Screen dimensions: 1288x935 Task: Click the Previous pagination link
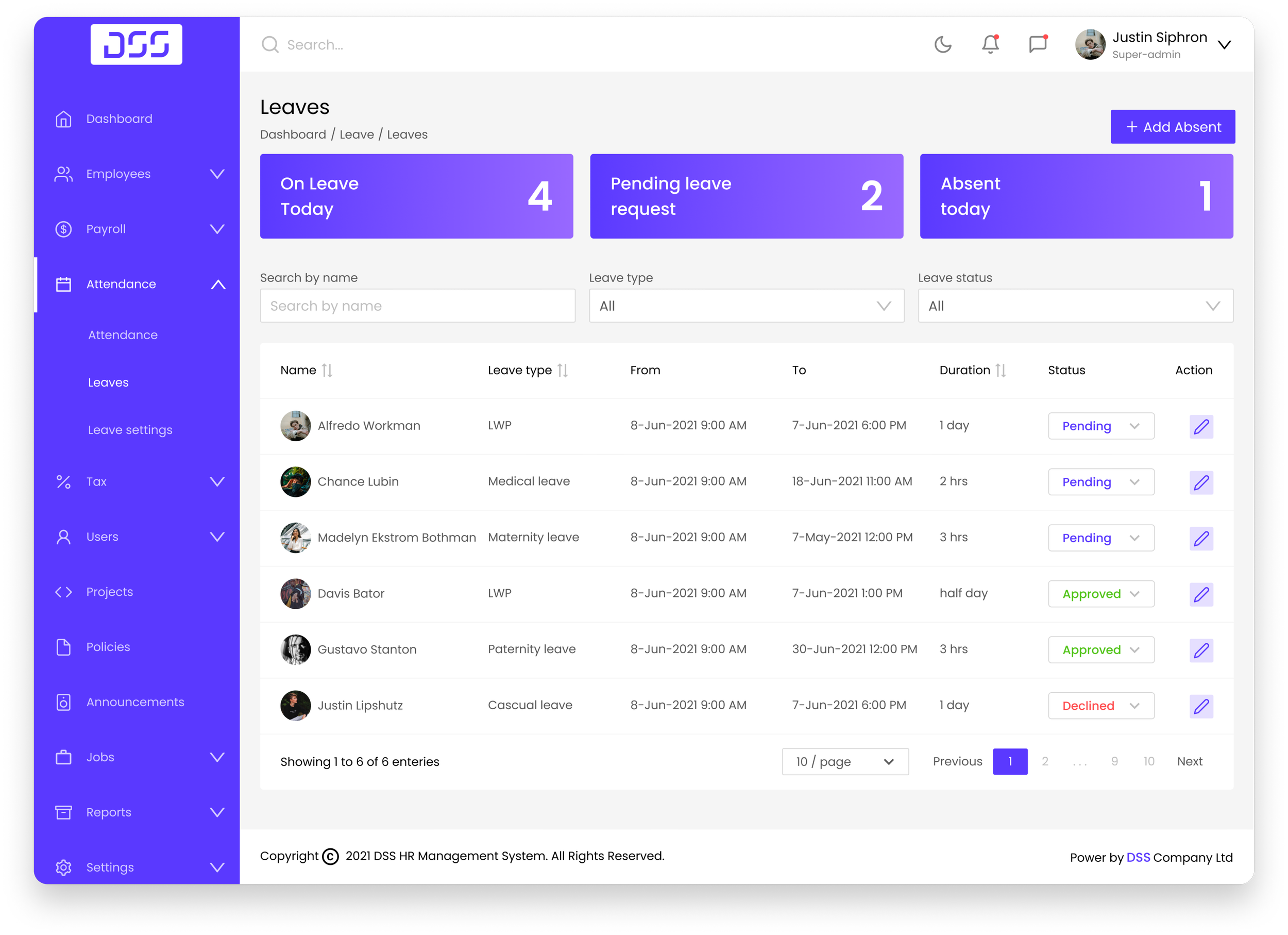point(957,761)
